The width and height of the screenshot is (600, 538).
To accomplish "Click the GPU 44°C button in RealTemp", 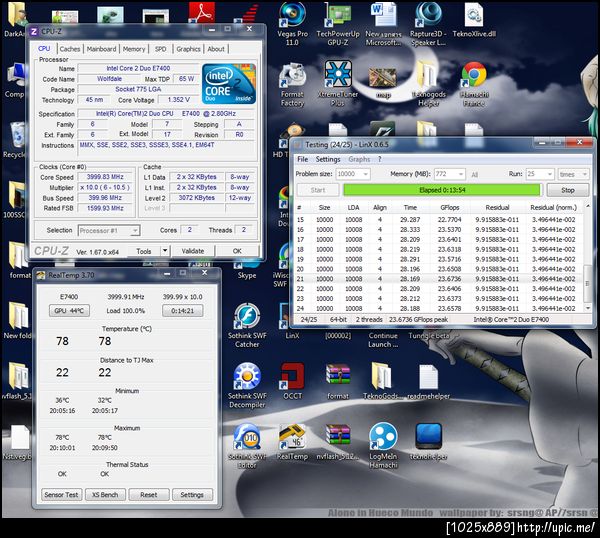I will point(69,311).
